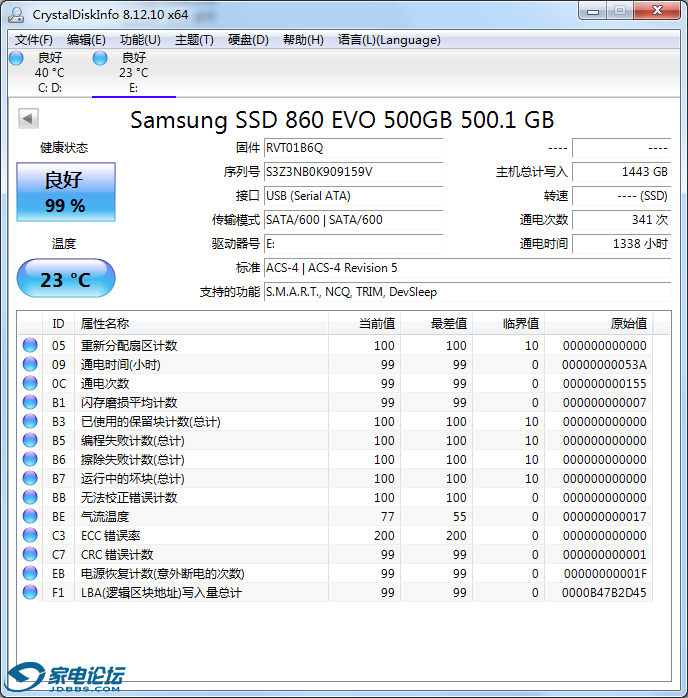Select the 擦除失败计数(总计) row
The width and height of the screenshot is (688, 698).
tap(336, 459)
